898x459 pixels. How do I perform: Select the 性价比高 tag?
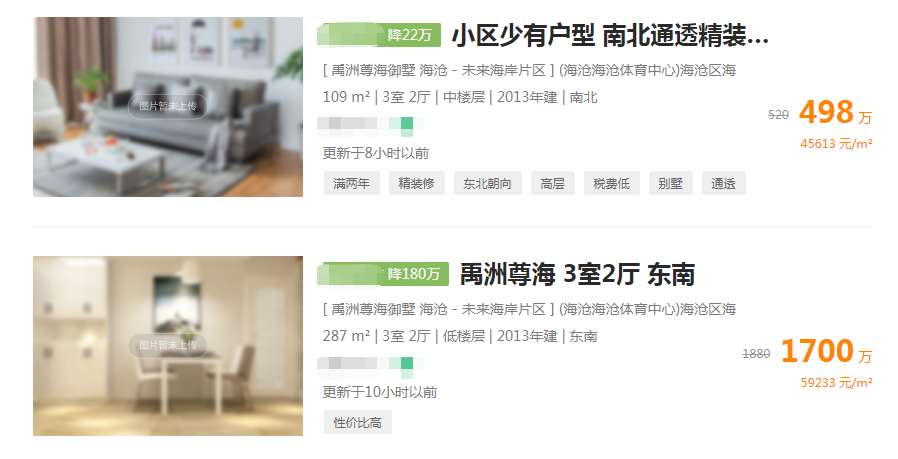pyautogui.click(x=358, y=422)
